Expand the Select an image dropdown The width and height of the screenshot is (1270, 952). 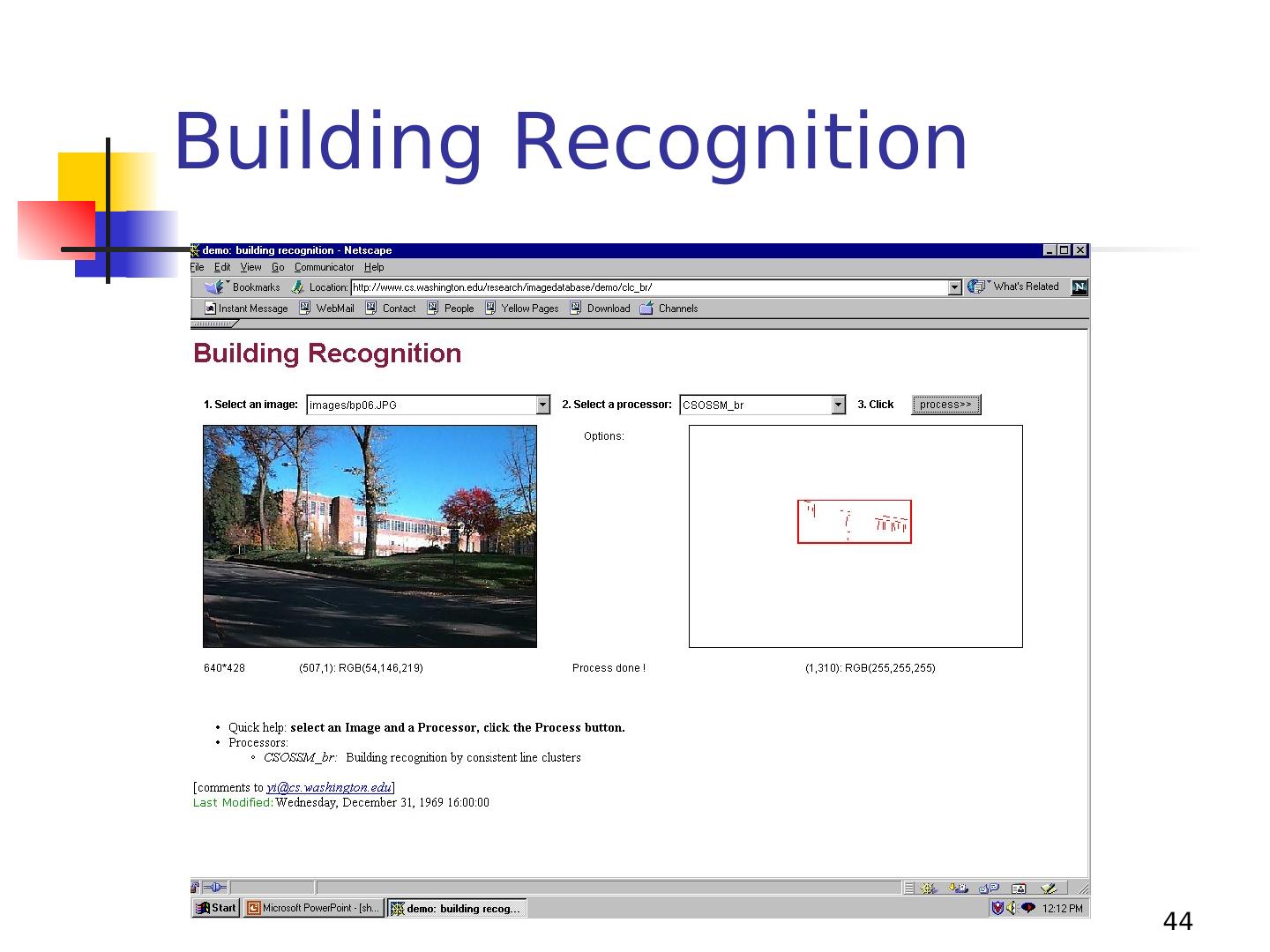543,405
